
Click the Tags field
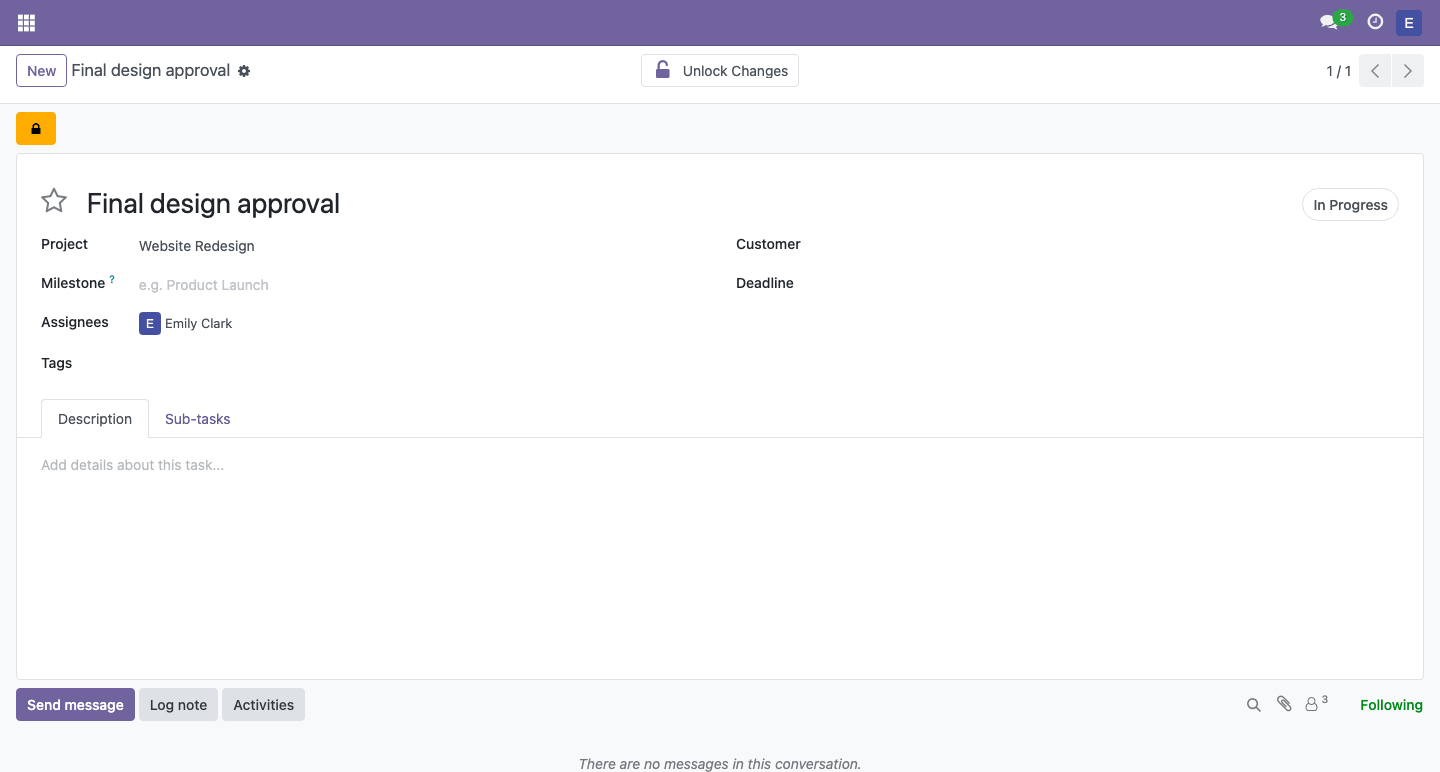(x=420, y=363)
